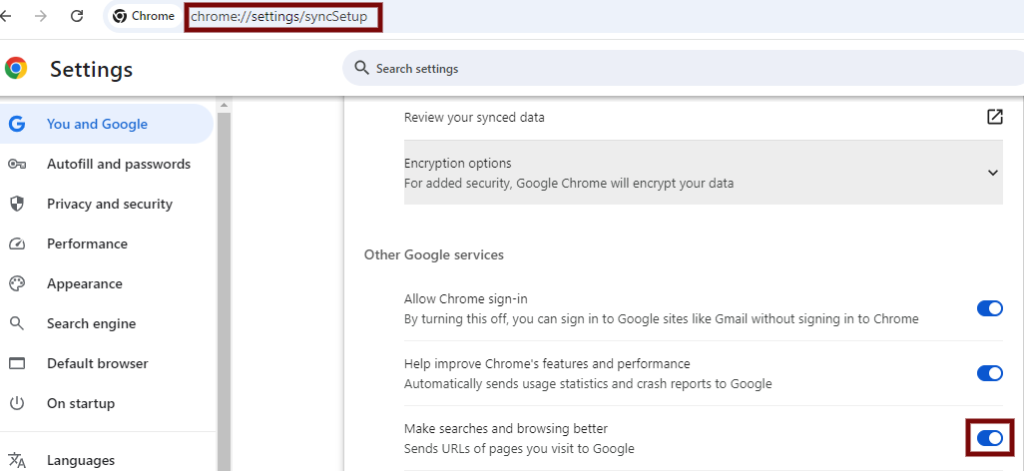
Task: Disable Help improve Chrome's features toggle
Action: coord(989,373)
